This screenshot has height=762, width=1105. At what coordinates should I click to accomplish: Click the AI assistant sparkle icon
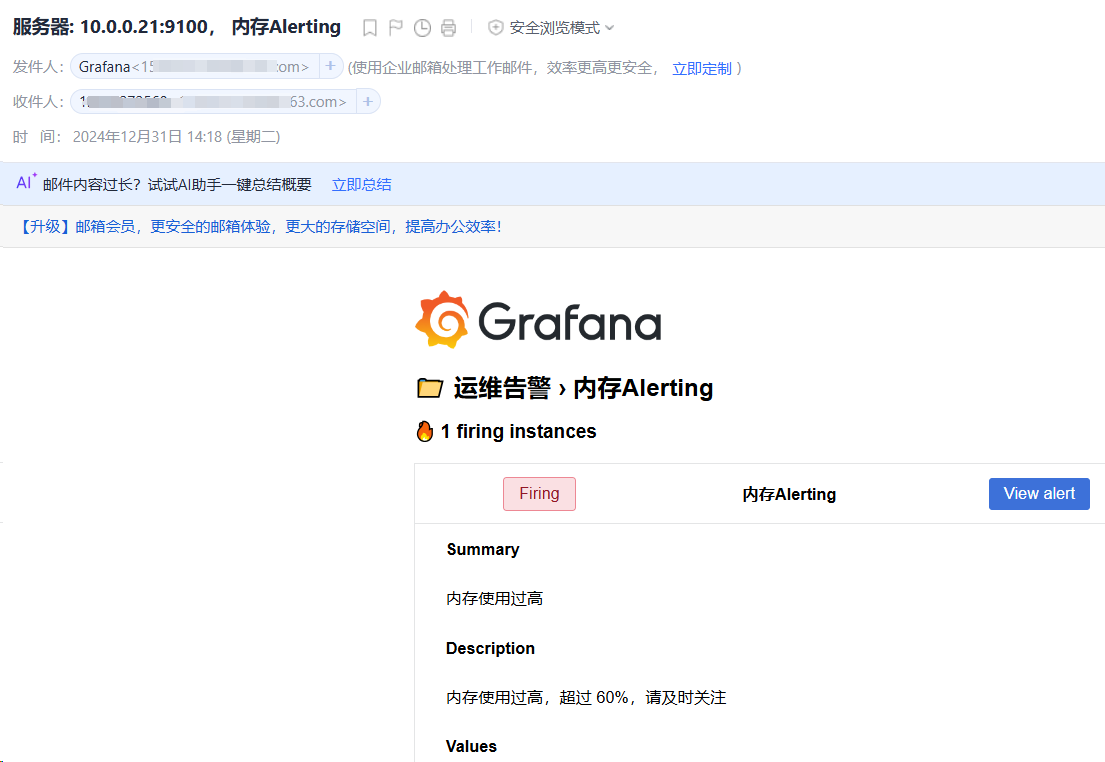point(26,183)
